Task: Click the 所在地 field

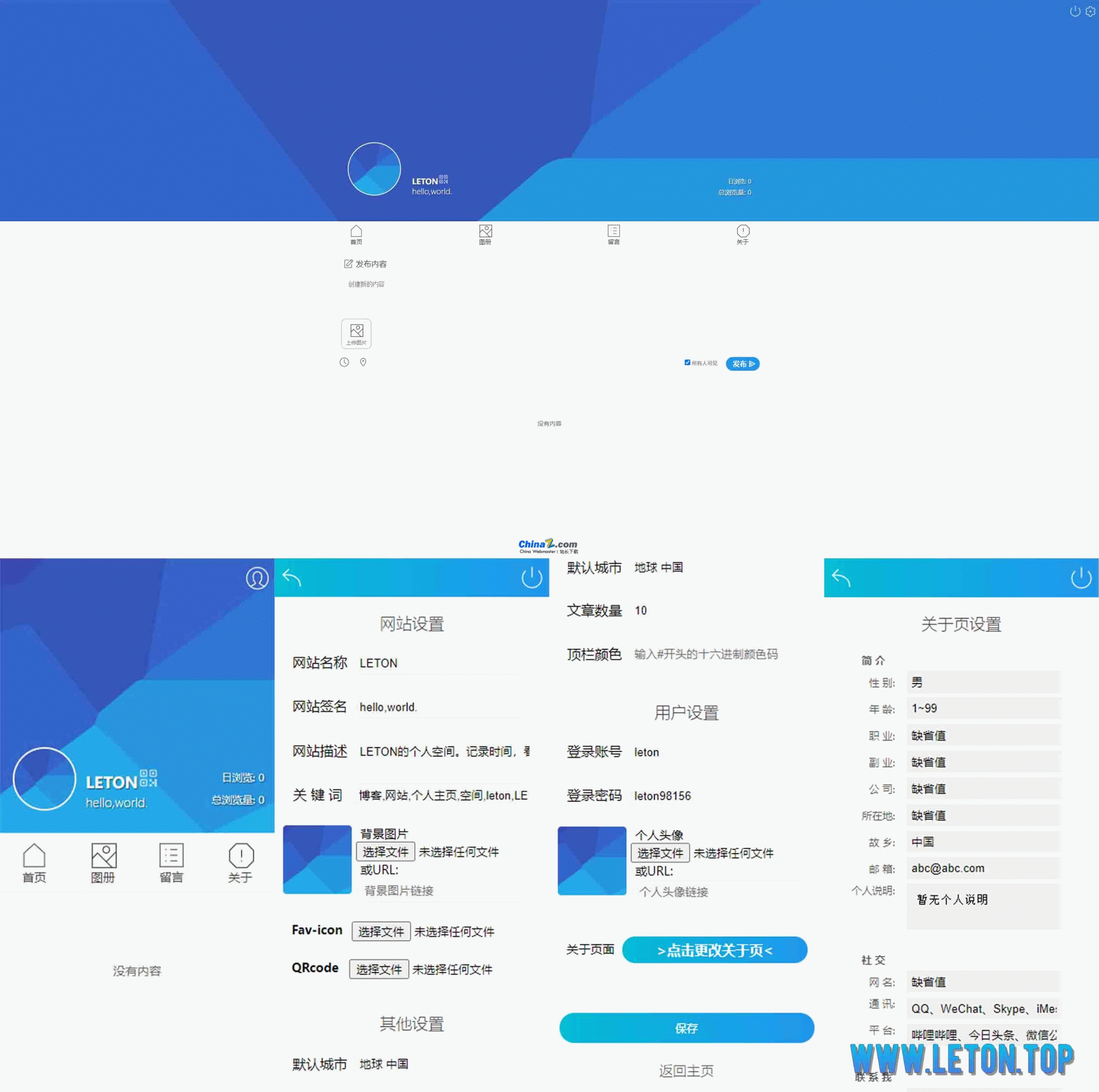Action: [x=984, y=815]
